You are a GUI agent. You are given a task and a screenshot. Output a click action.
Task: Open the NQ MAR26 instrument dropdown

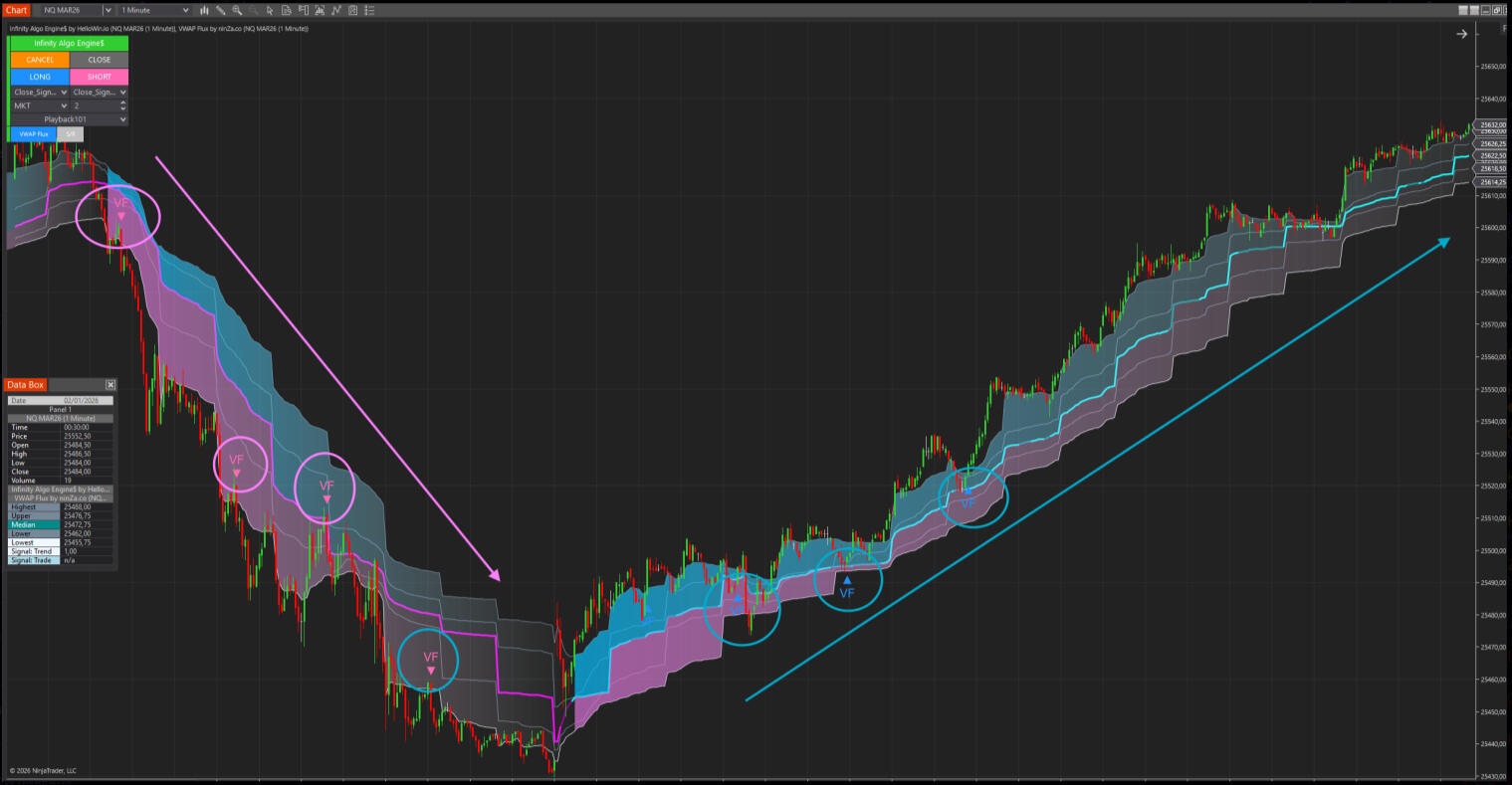point(73,10)
